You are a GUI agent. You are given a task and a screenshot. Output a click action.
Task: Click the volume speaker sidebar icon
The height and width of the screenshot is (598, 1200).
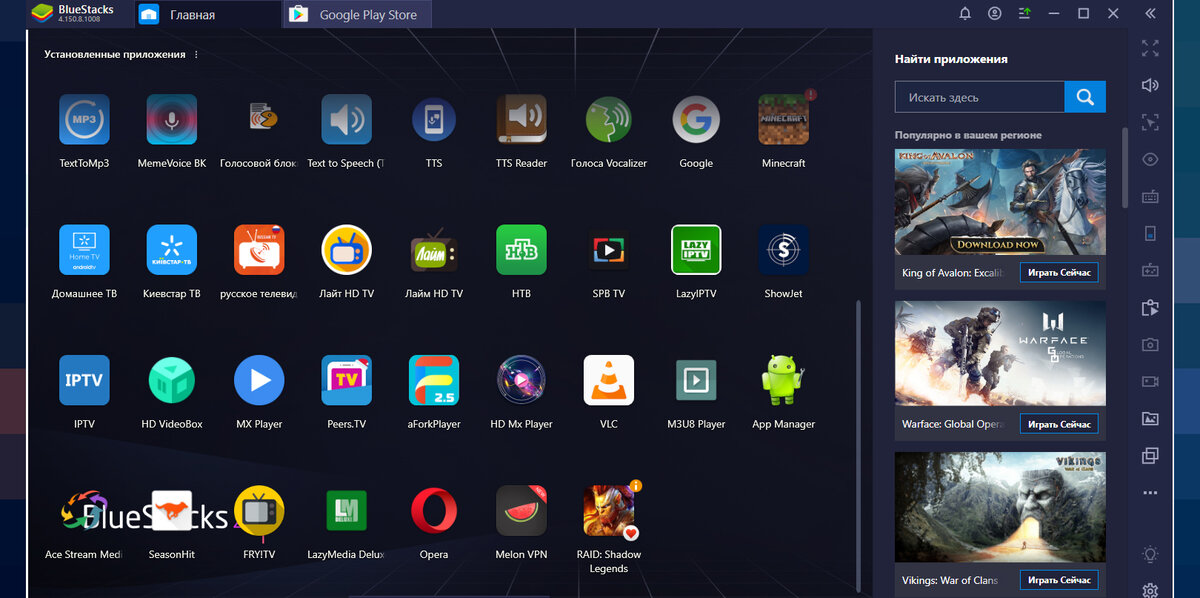pos(1150,85)
